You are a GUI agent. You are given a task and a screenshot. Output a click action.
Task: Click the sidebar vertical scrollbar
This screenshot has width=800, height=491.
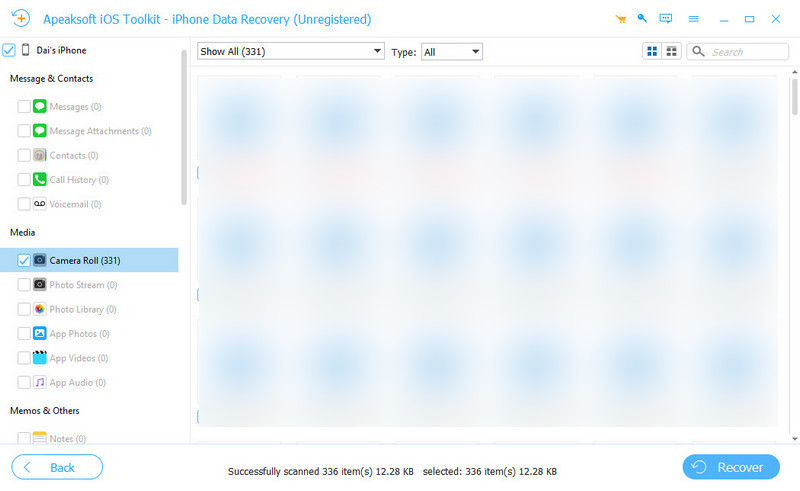[184, 128]
